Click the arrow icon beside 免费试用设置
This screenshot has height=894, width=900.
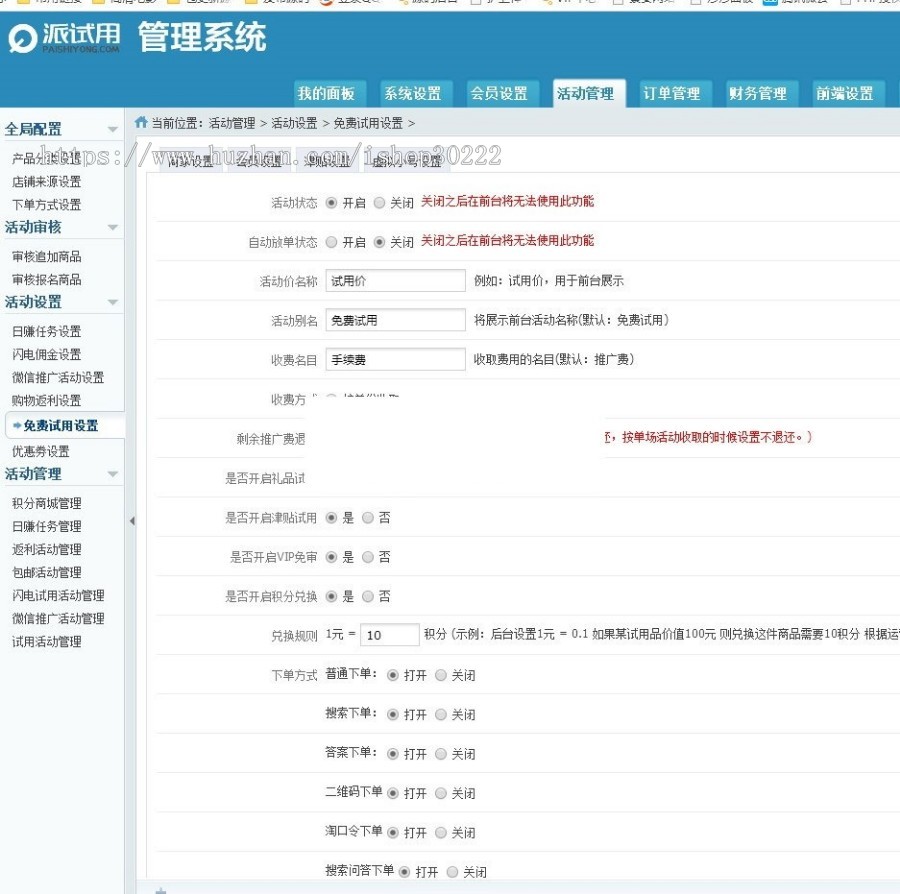pos(17,425)
